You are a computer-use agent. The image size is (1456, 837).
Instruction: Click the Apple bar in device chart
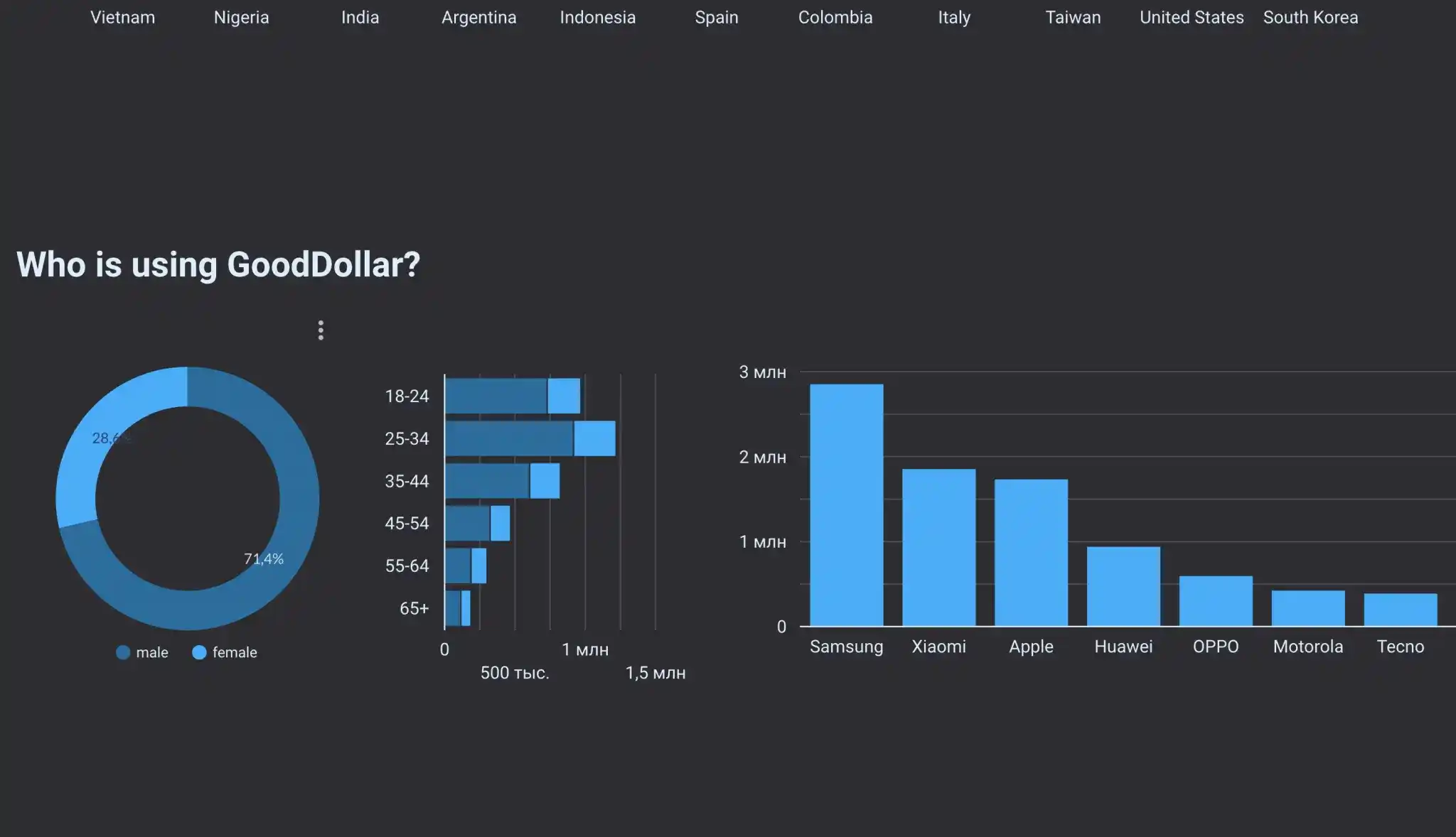click(1031, 553)
